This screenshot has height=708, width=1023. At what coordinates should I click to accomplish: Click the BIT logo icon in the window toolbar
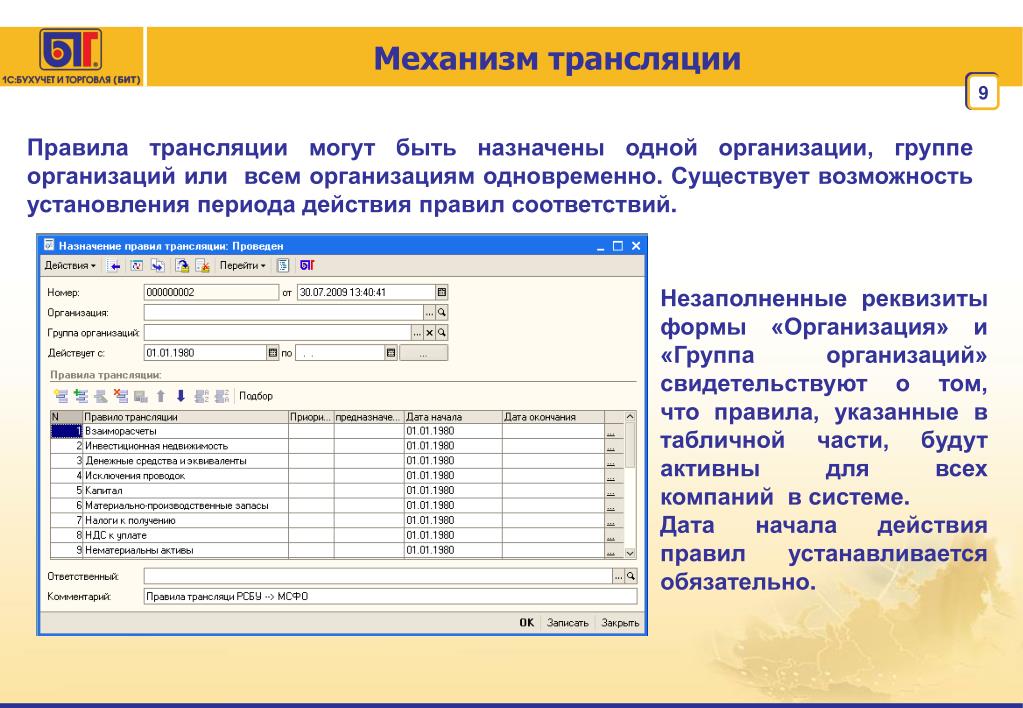click(x=307, y=265)
